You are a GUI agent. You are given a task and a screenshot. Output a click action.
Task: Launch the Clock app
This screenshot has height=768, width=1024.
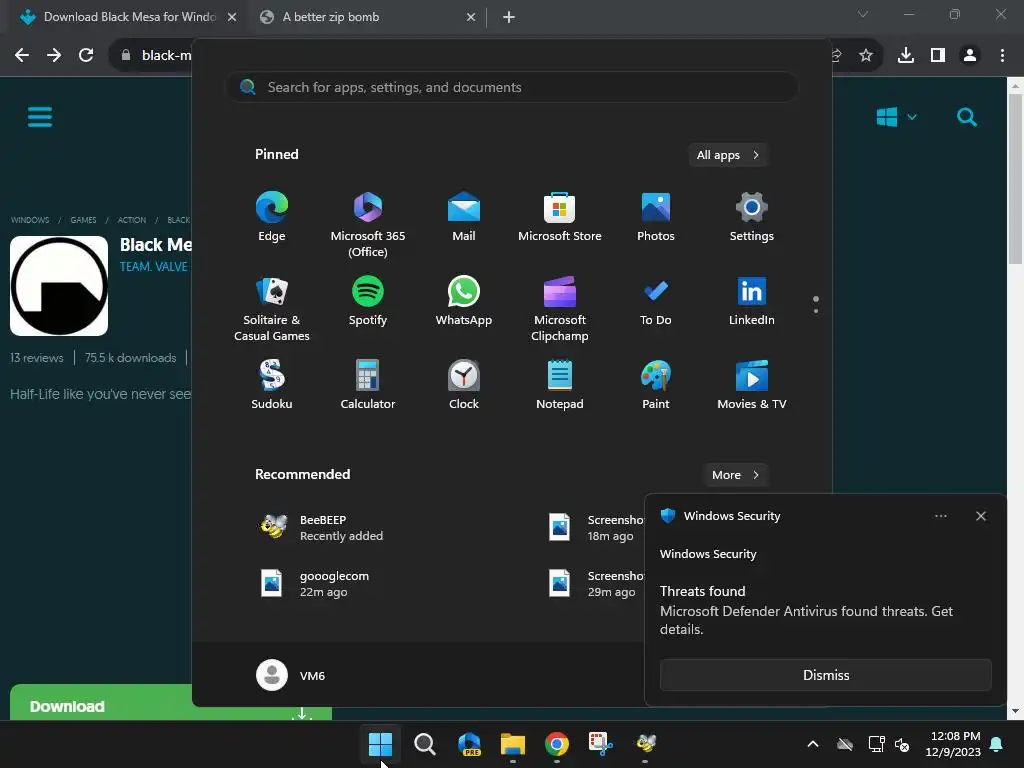(464, 385)
